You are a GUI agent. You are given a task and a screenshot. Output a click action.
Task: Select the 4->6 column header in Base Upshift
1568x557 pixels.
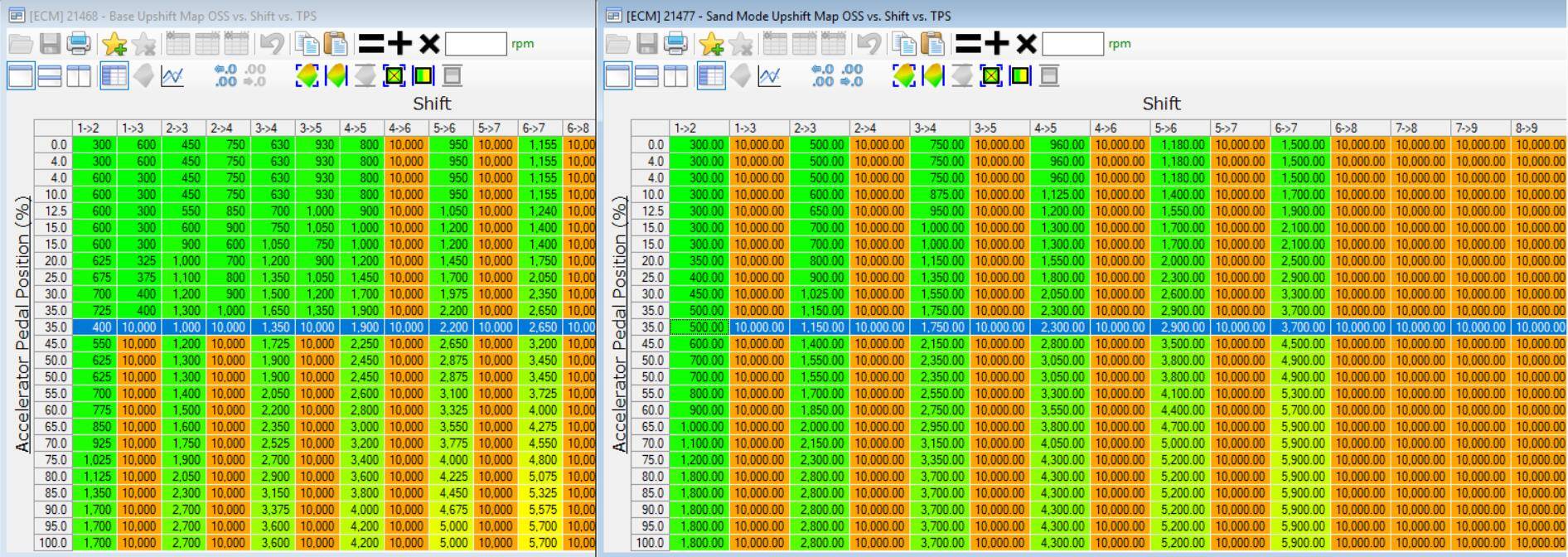[x=407, y=128]
